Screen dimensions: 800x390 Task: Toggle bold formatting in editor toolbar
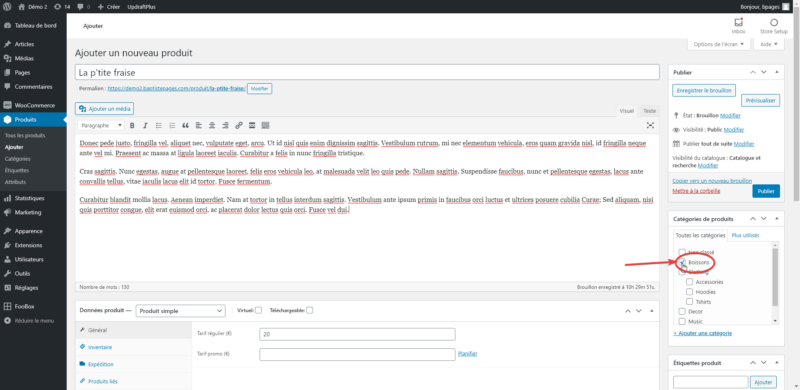pos(132,126)
